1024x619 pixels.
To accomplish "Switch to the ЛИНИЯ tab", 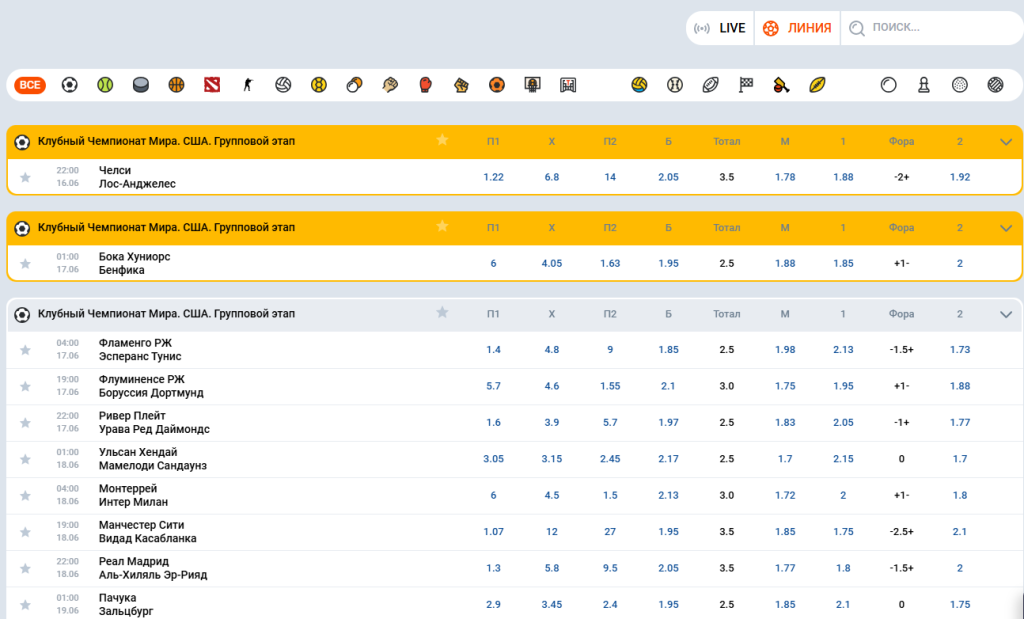I will (x=797, y=28).
